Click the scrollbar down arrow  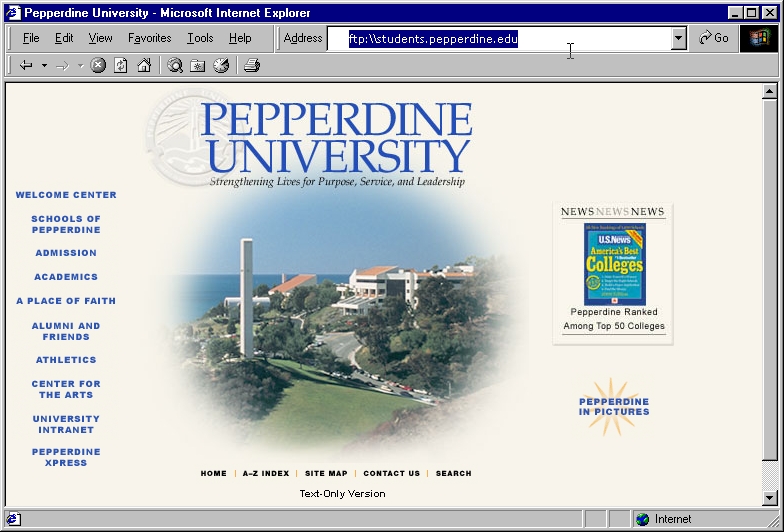pos(770,497)
